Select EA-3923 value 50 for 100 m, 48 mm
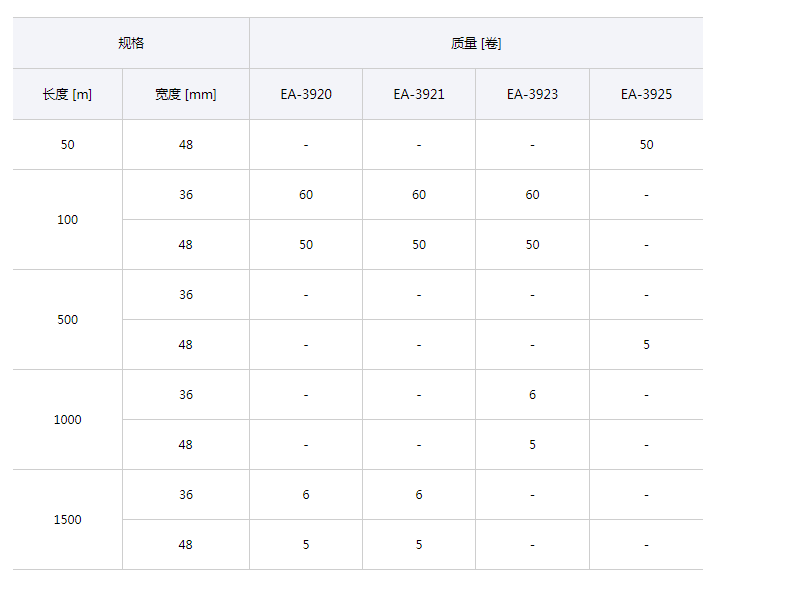The height and width of the screenshot is (589, 805). [x=532, y=244]
